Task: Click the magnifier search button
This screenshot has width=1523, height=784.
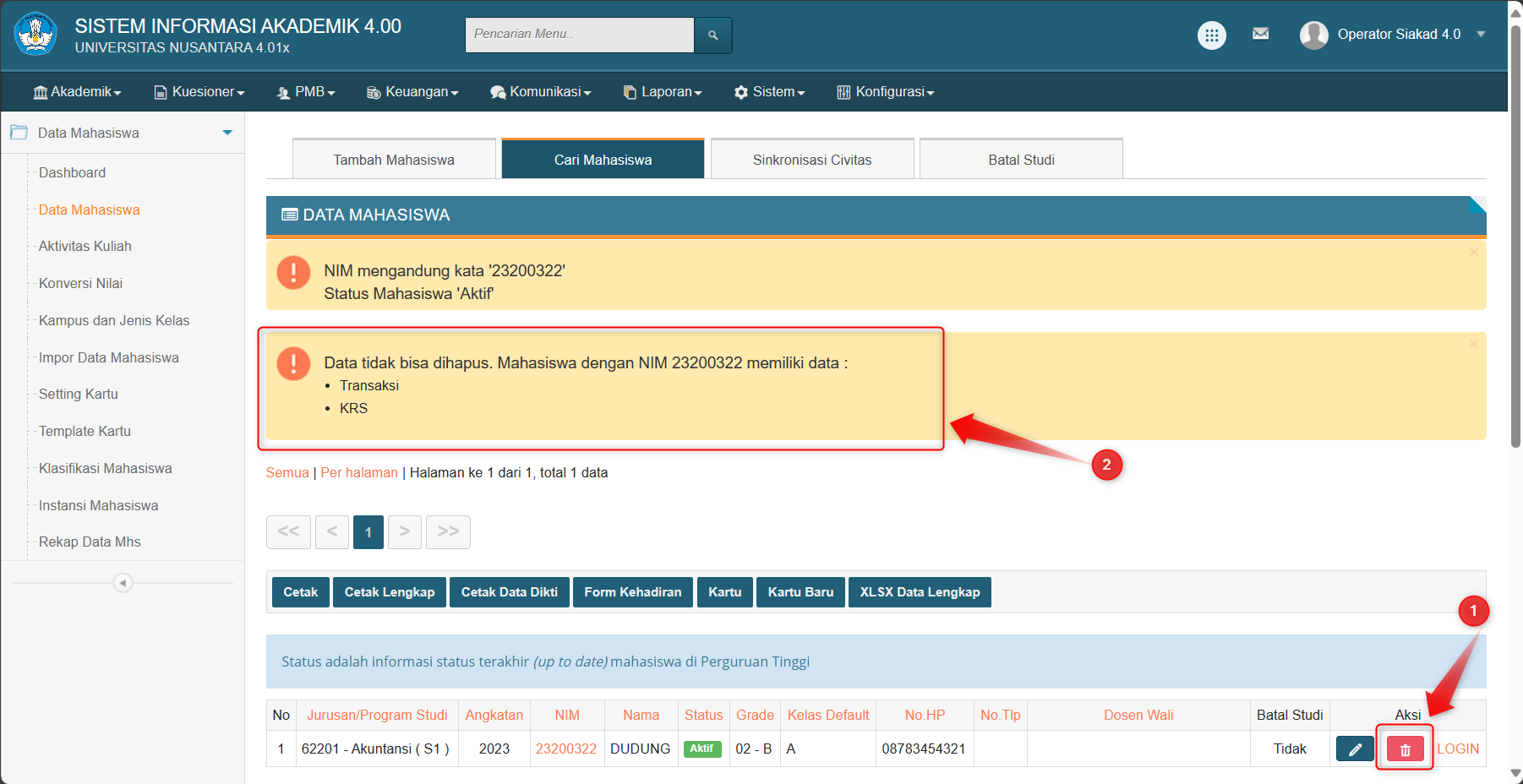Action: coord(712,35)
